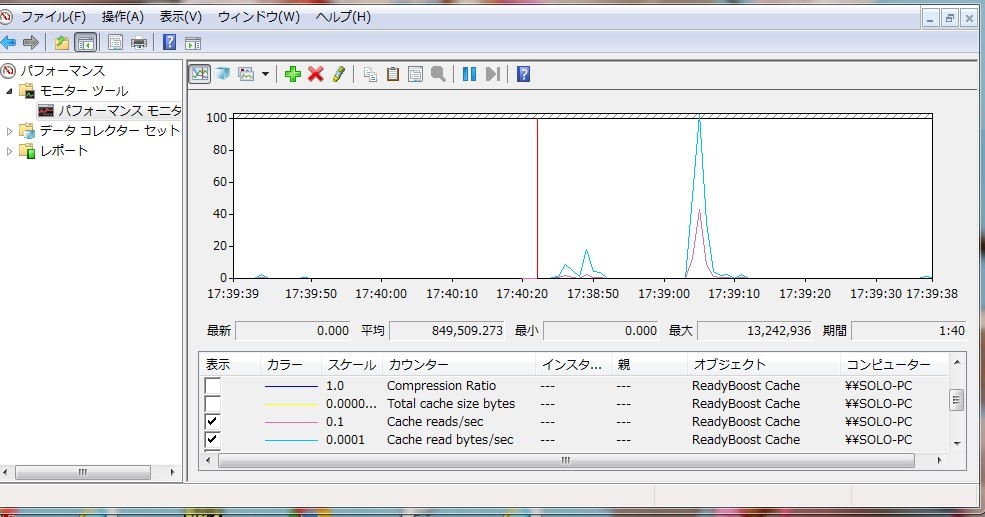Open the graph type dropdown arrow

click(x=265, y=74)
